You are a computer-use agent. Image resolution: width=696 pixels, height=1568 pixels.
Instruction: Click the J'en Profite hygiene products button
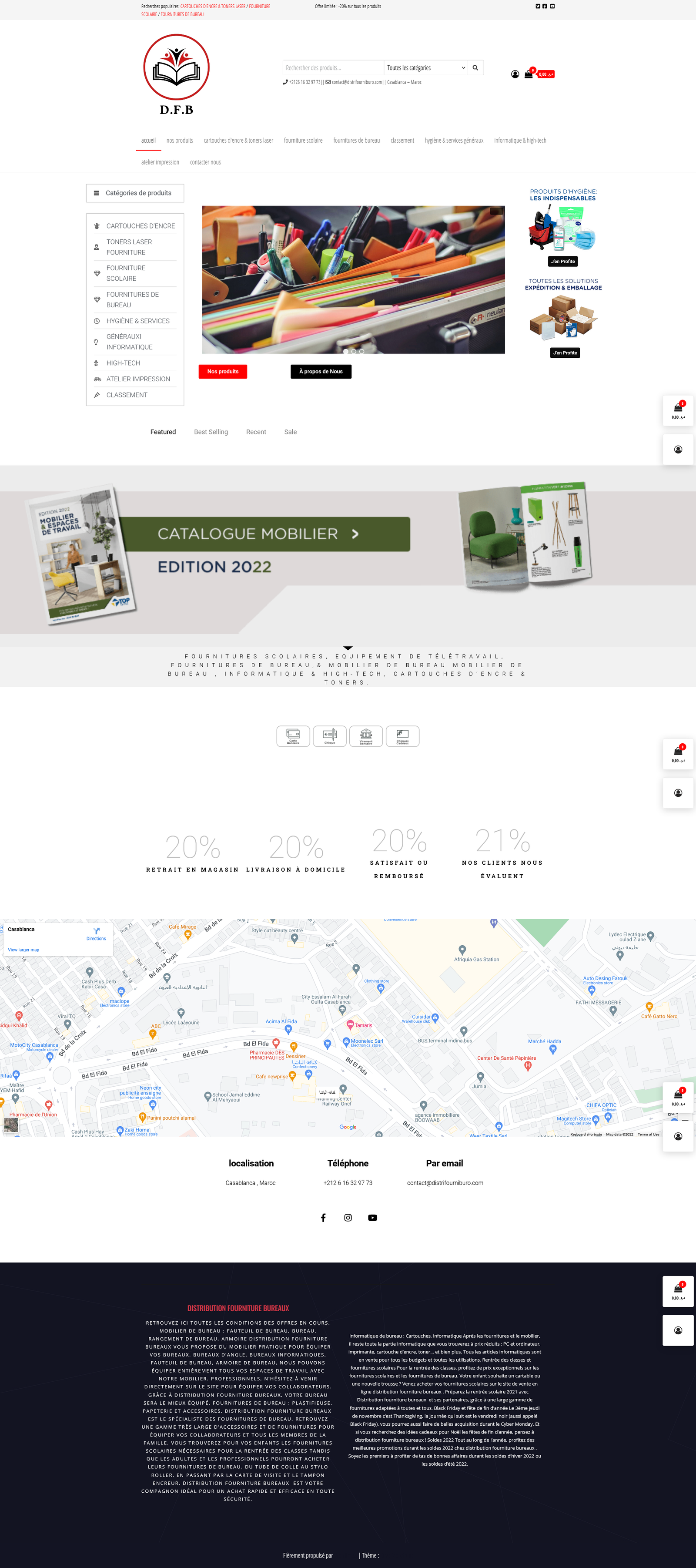tap(563, 261)
